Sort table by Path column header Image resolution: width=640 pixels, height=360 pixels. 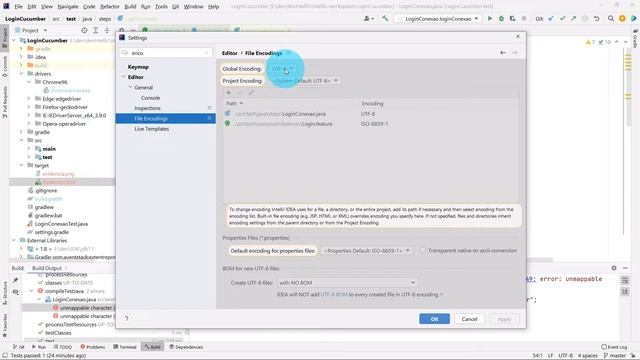[235, 103]
